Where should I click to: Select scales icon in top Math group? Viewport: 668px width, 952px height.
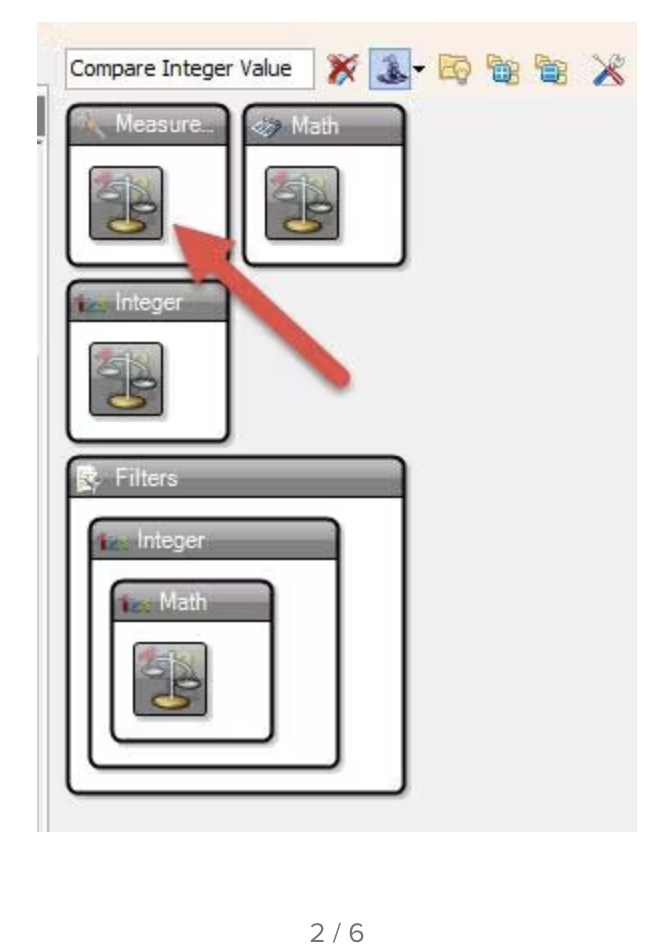click(x=302, y=203)
